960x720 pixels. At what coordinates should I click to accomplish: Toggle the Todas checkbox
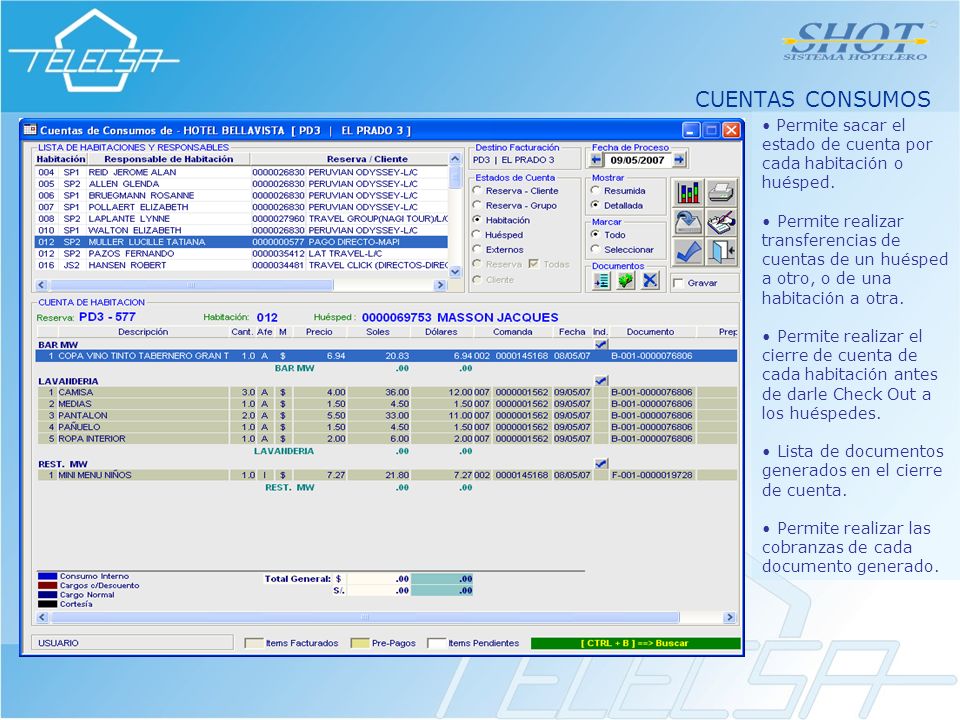(x=533, y=264)
